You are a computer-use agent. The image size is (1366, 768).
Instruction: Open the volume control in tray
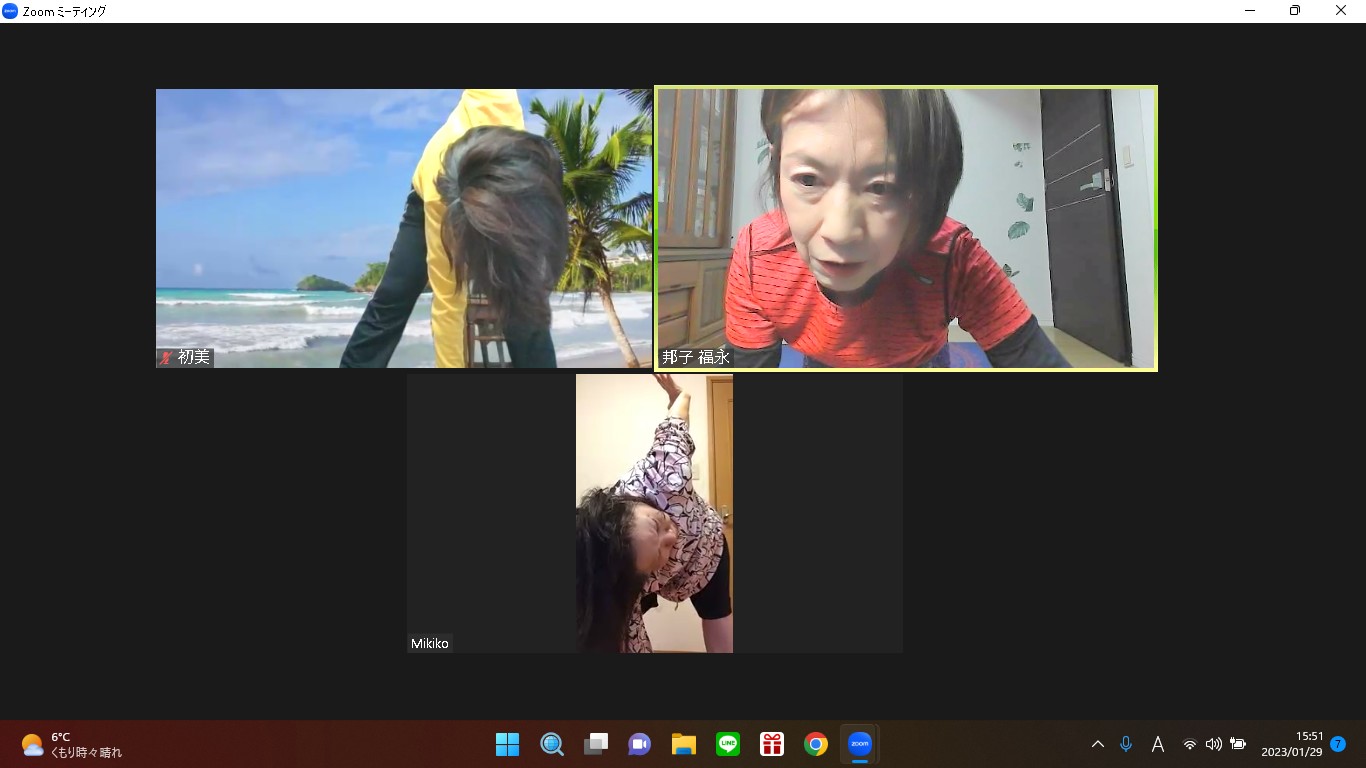click(1214, 744)
